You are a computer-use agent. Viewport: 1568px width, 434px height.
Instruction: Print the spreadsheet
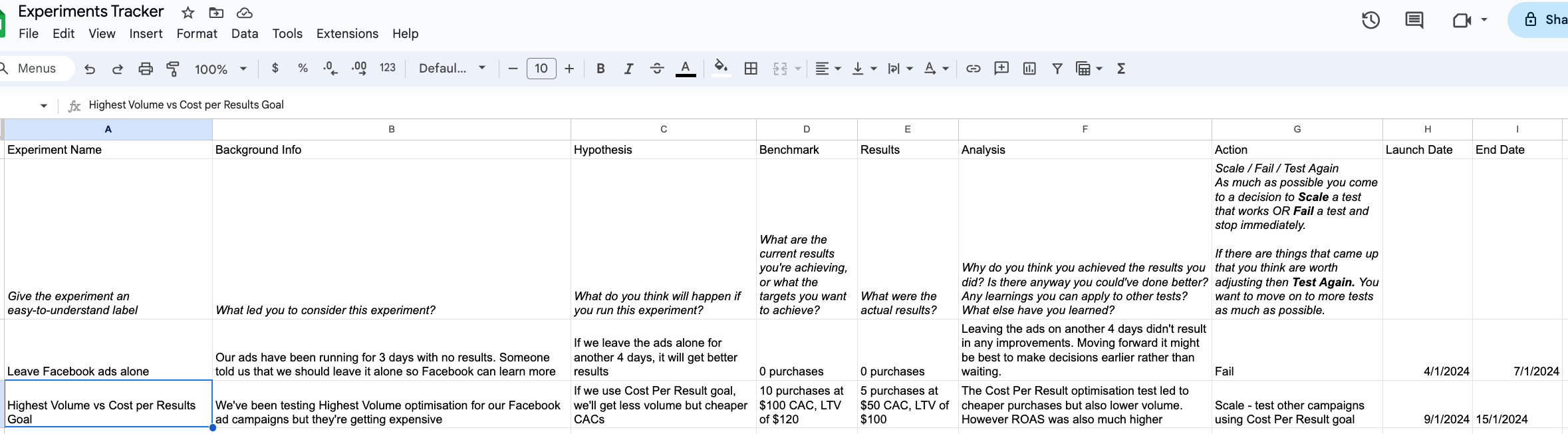coord(146,69)
